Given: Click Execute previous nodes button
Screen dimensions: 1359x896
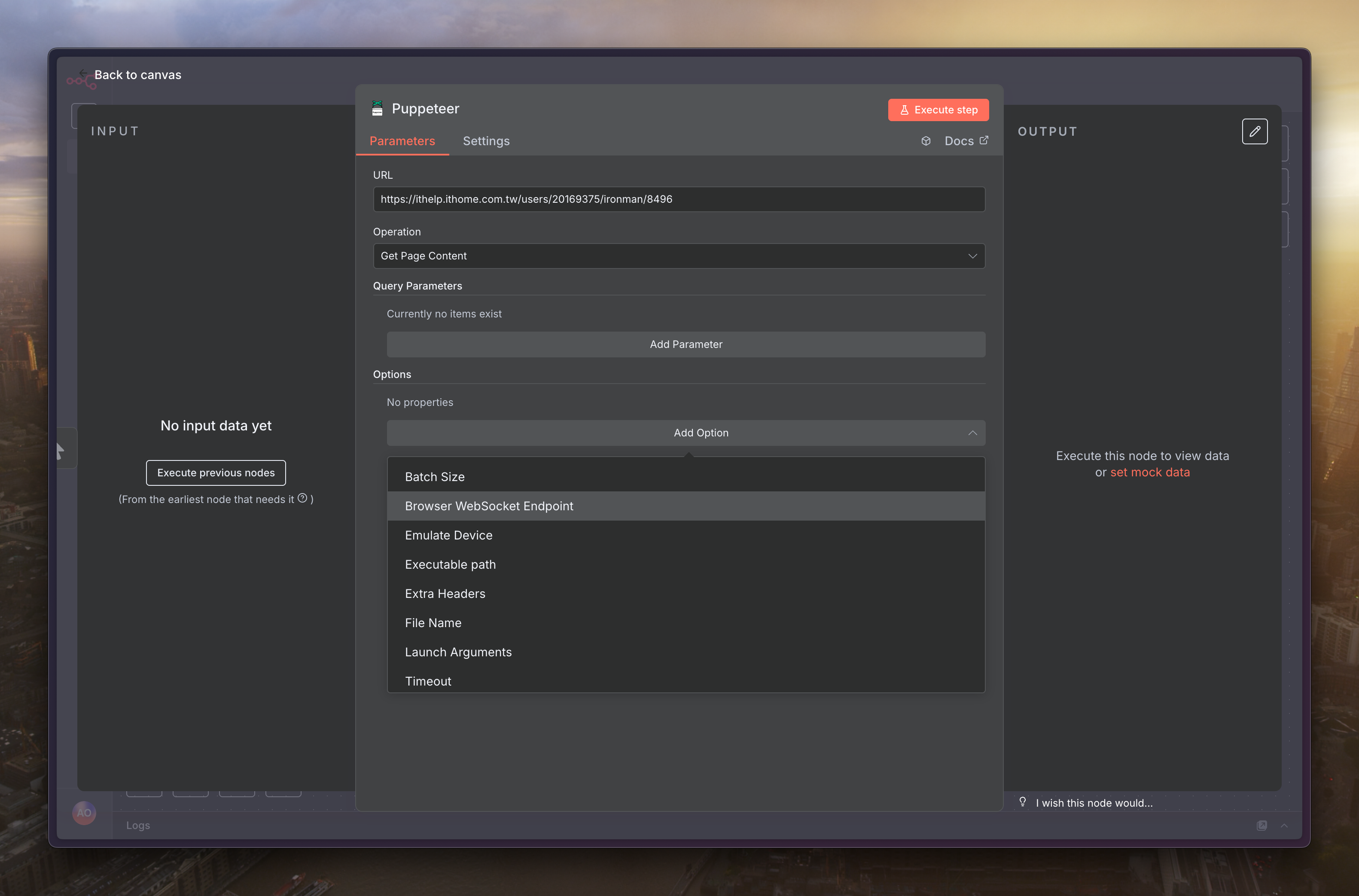Looking at the screenshot, I should (x=216, y=472).
